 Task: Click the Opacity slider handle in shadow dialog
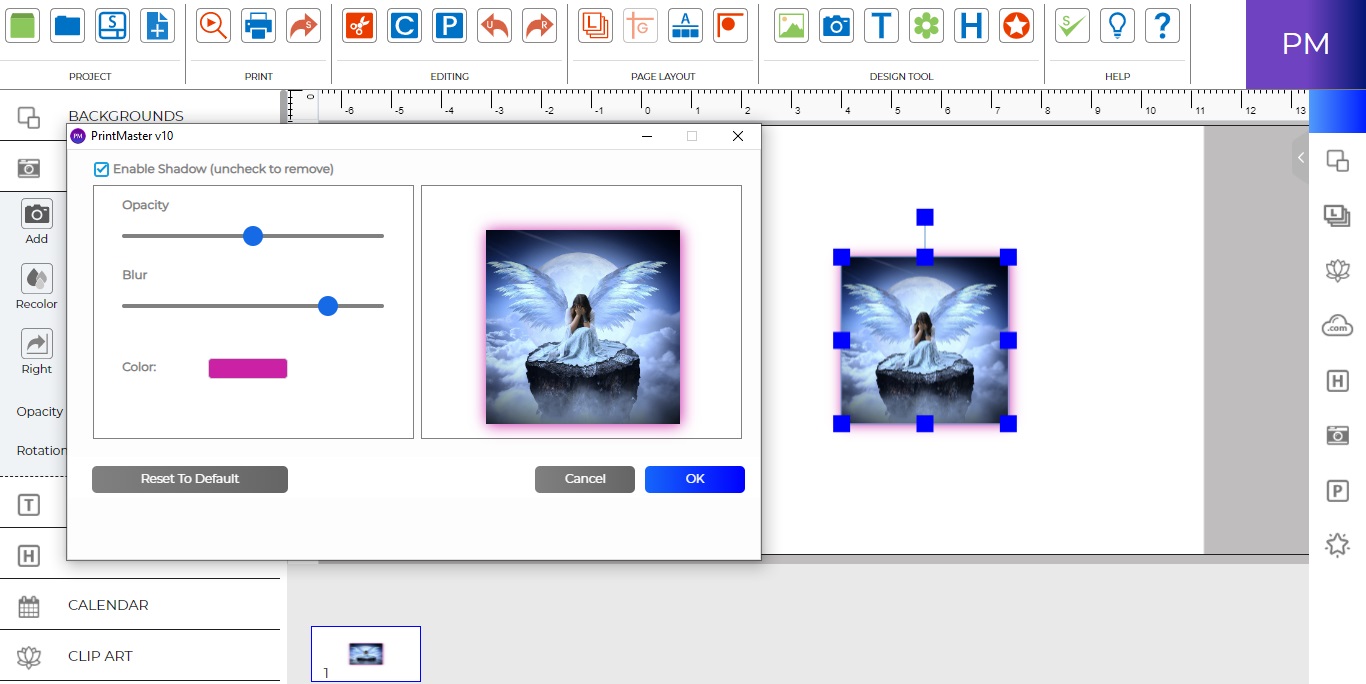pos(253,236)
